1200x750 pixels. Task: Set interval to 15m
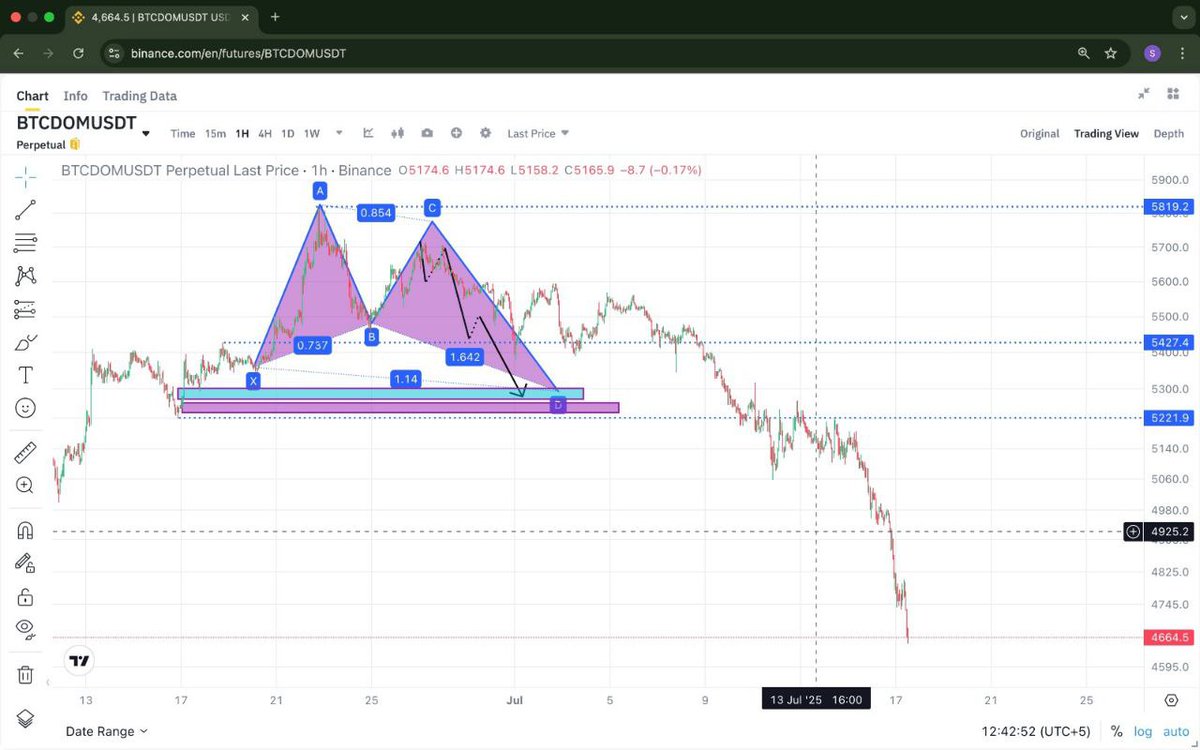pos(215,133)
